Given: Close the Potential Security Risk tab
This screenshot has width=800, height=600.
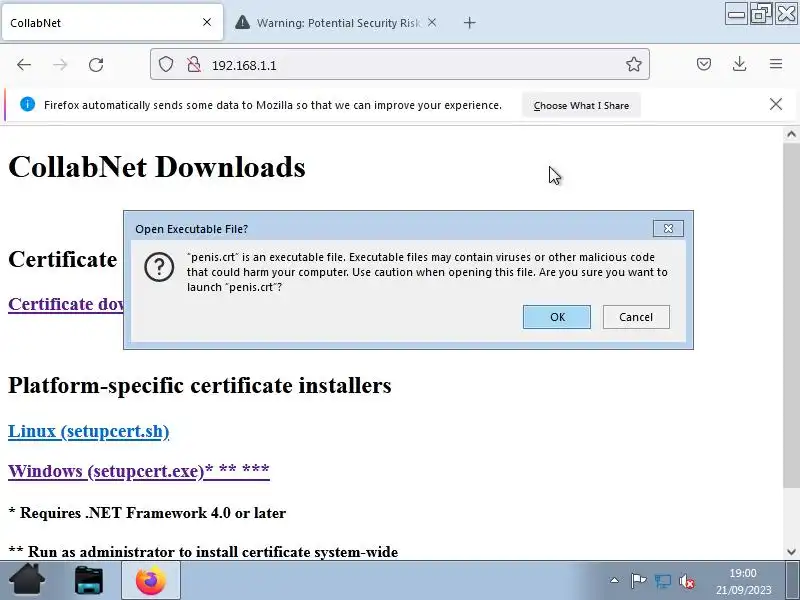Looking at the screenshot, I should (432, 22).
